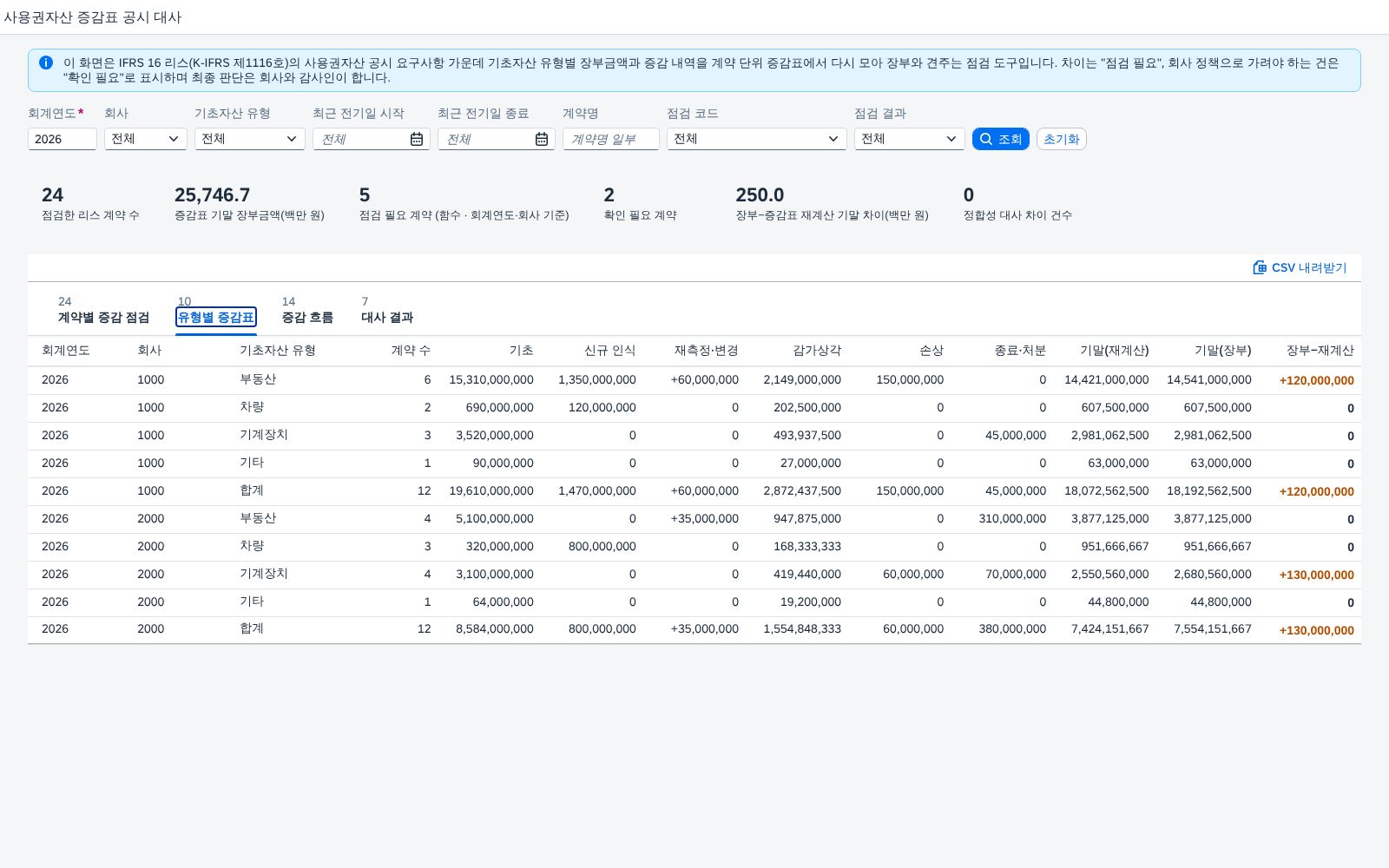Click 기초 value 15,310,000,000
Image resolution: width=1389 pixels, height=868 pixels.
click(491, 380)
